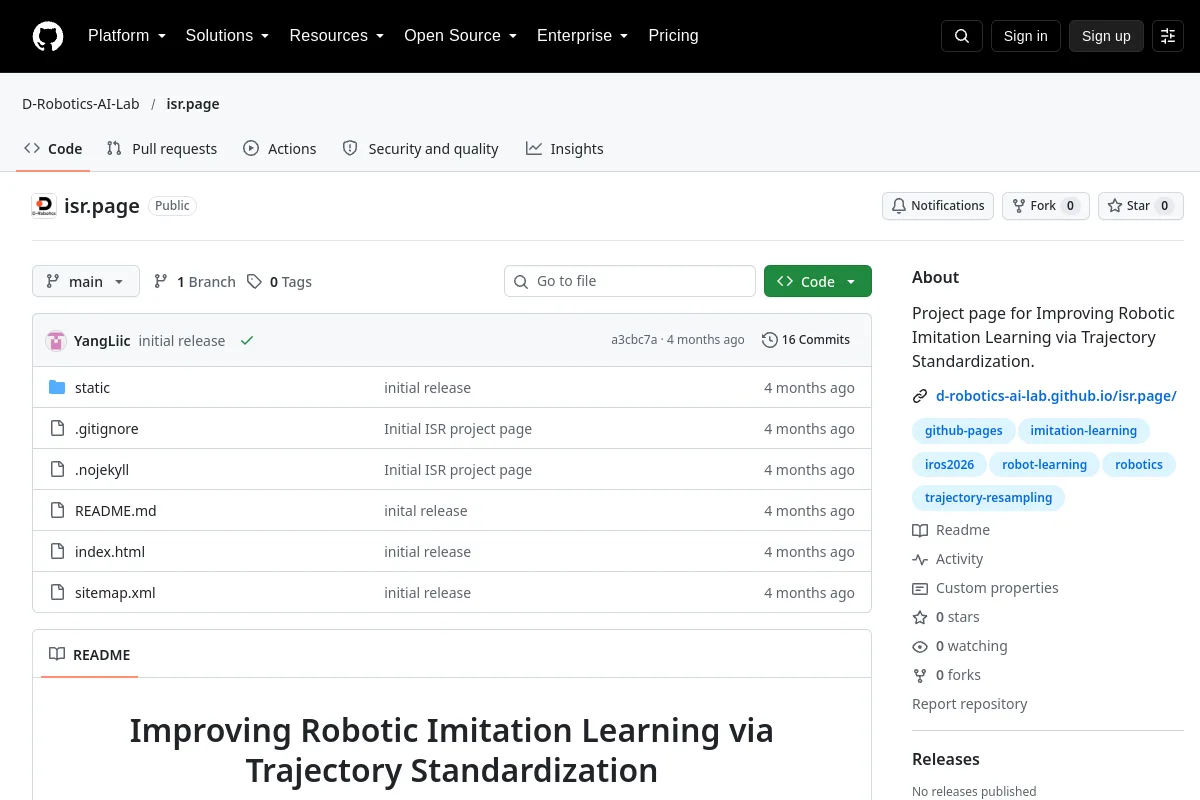Expand the Enterprise menu
Viewport: 1200px width, 800px height.
click(x=583, y=36)
